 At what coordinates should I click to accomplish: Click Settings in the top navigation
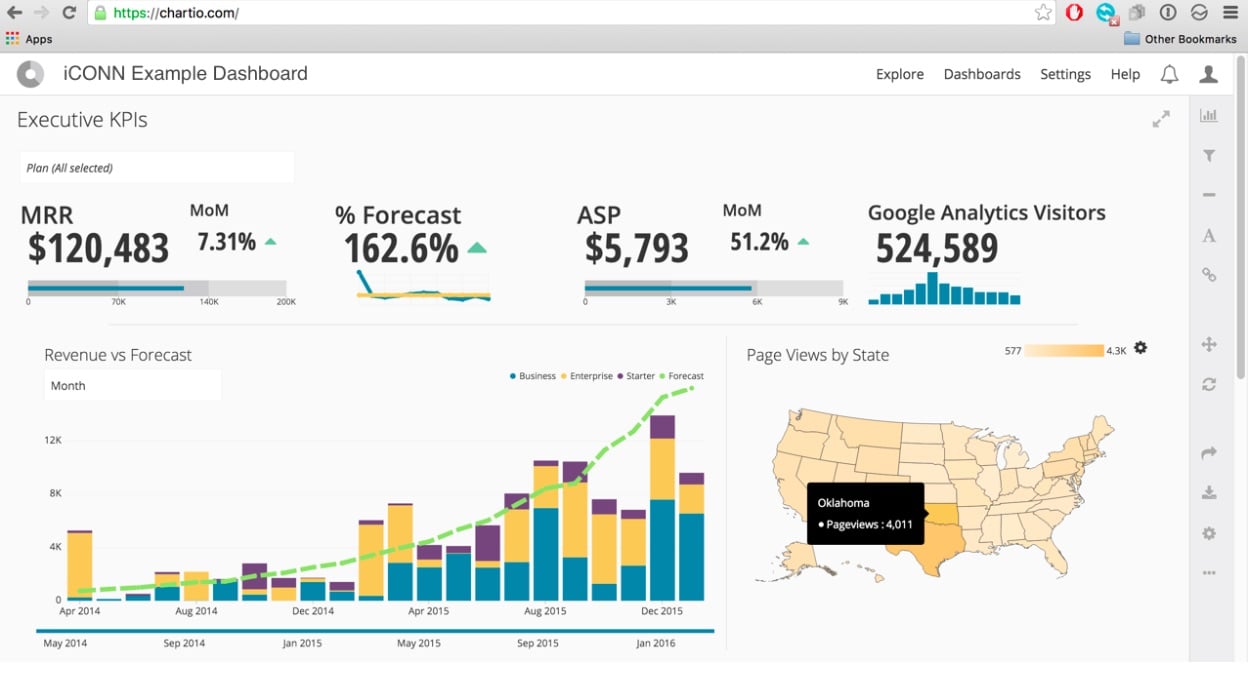tap(1065, 74)
